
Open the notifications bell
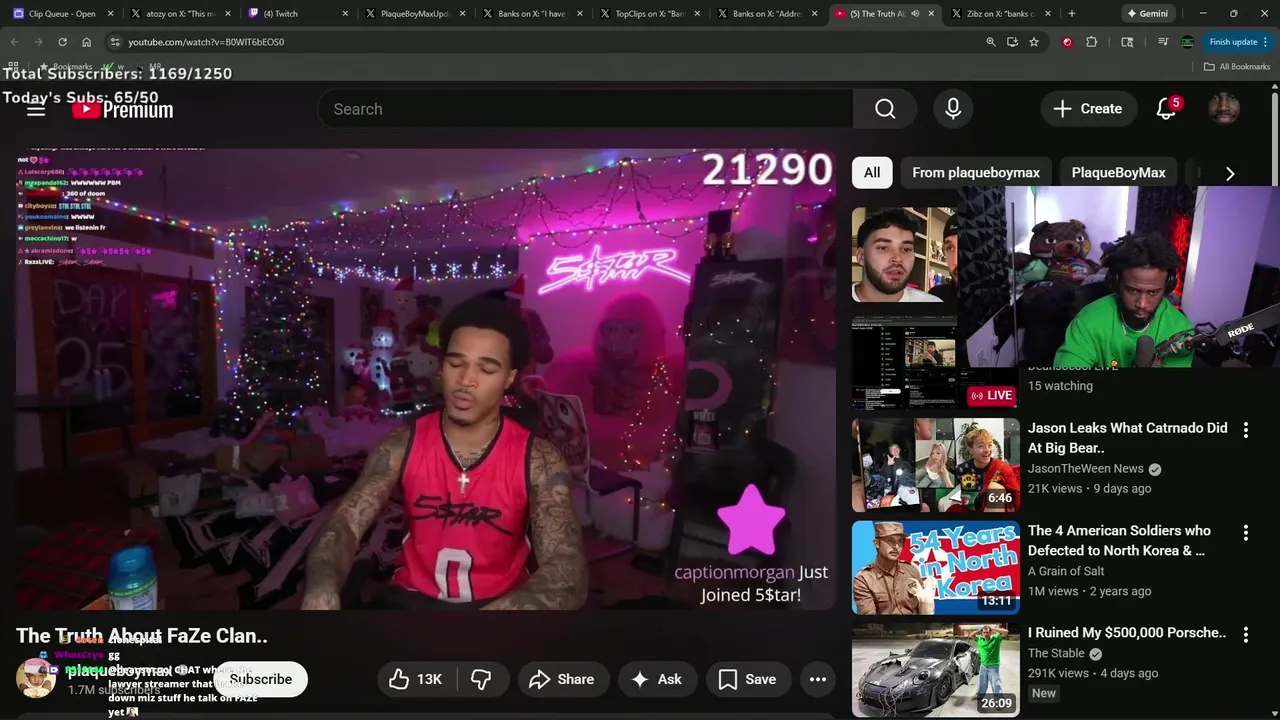pos(1166,109)
